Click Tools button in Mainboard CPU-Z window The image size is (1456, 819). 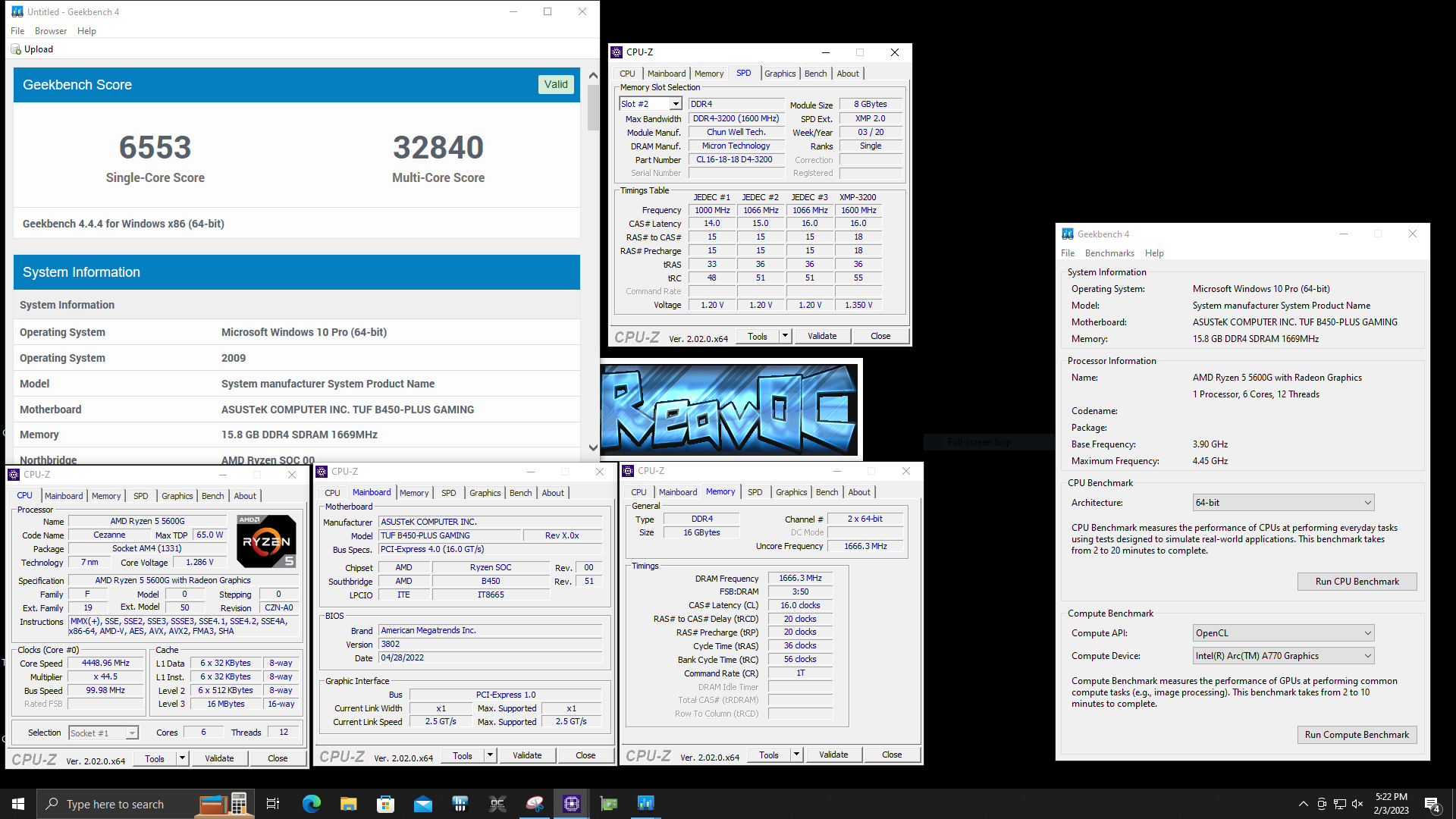(463, 755)
